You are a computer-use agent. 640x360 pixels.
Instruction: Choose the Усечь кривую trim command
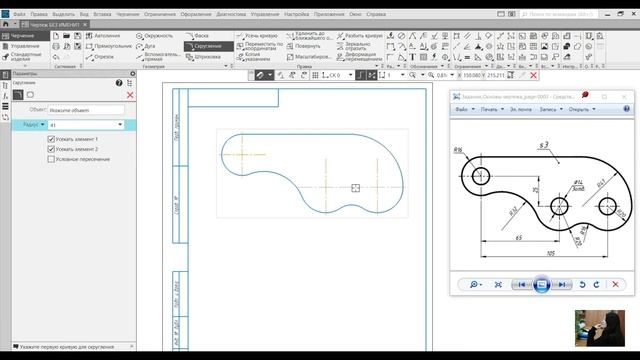pos(257,36)
